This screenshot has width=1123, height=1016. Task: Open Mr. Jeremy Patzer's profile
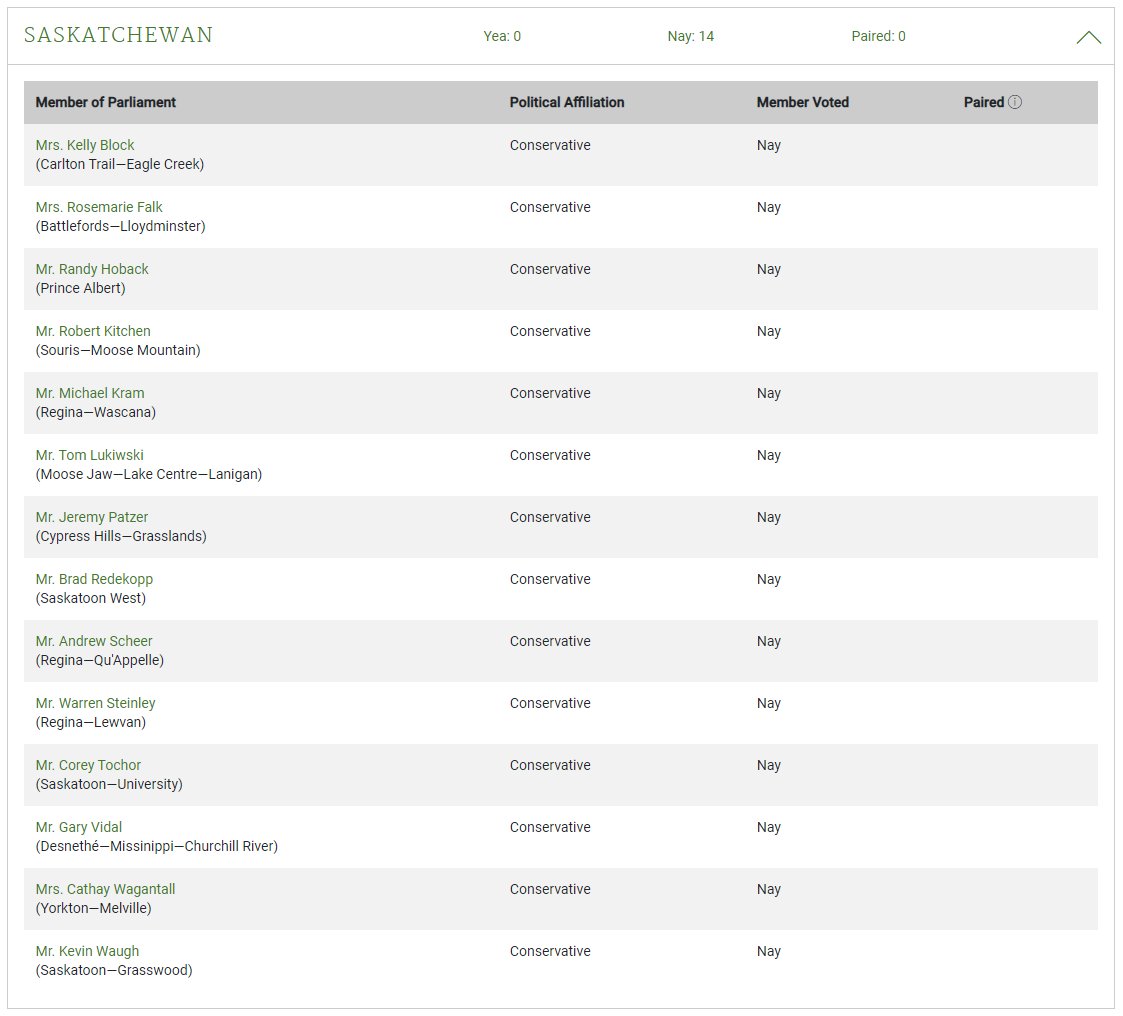pos(92,517)
